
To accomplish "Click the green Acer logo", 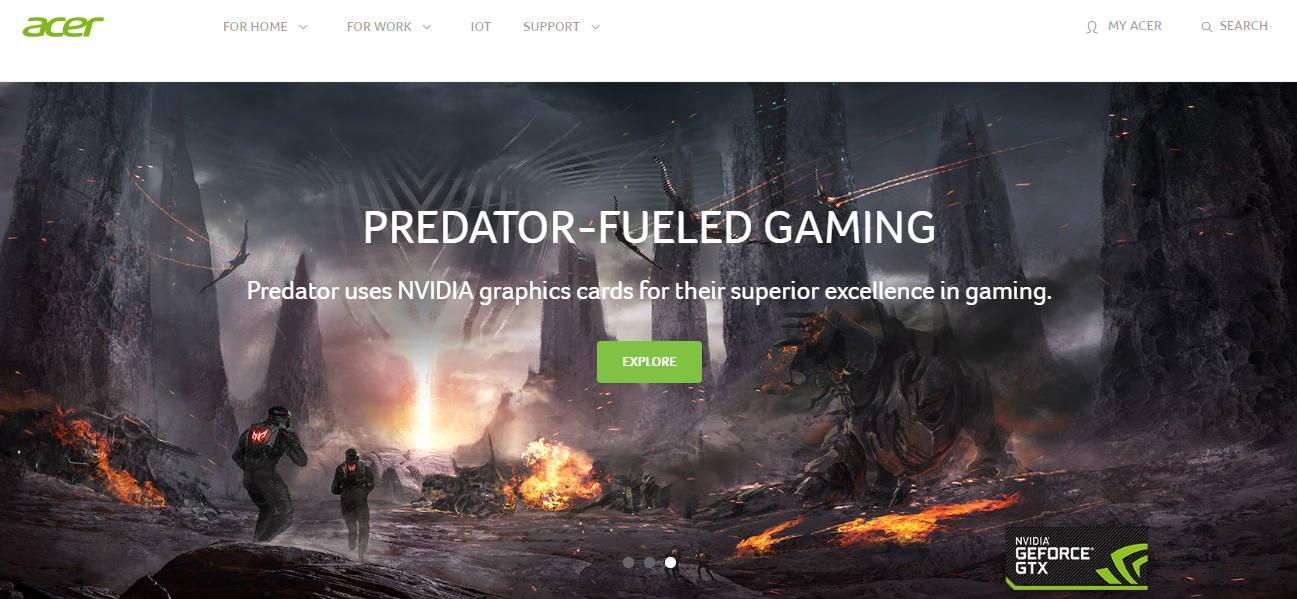I will pos(63,27).
